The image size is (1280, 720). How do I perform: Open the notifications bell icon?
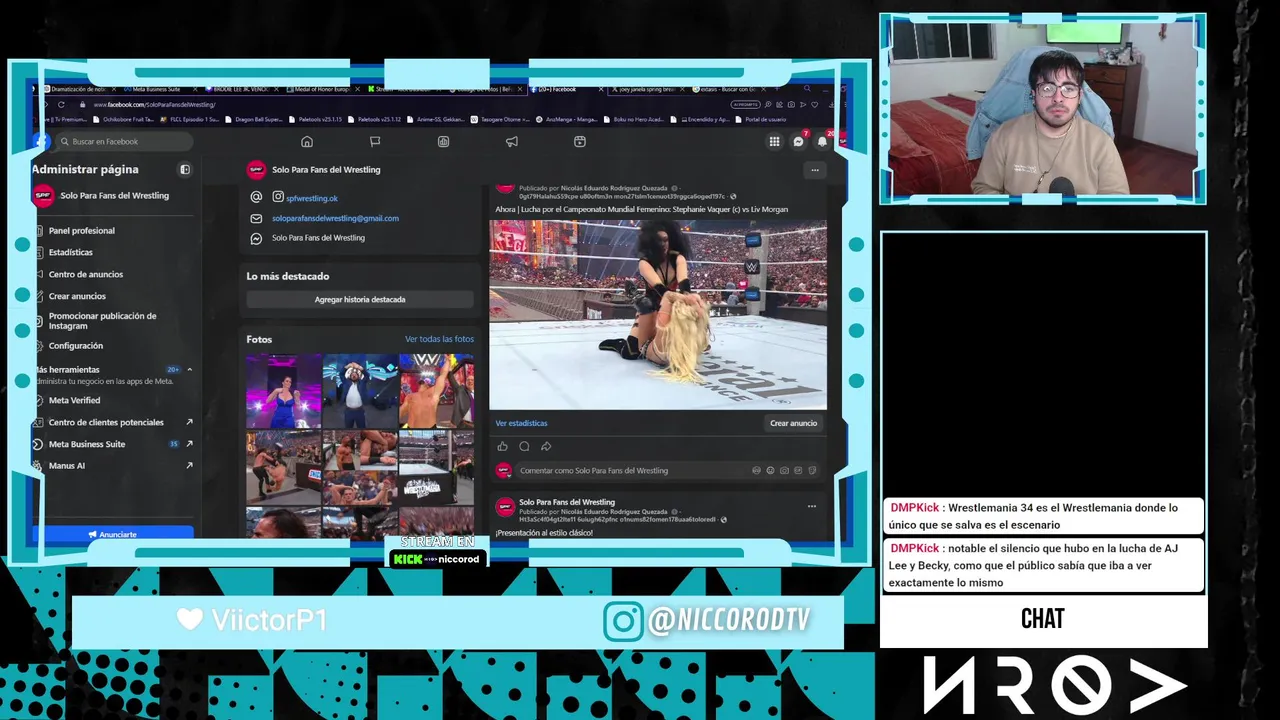point(822,141)
